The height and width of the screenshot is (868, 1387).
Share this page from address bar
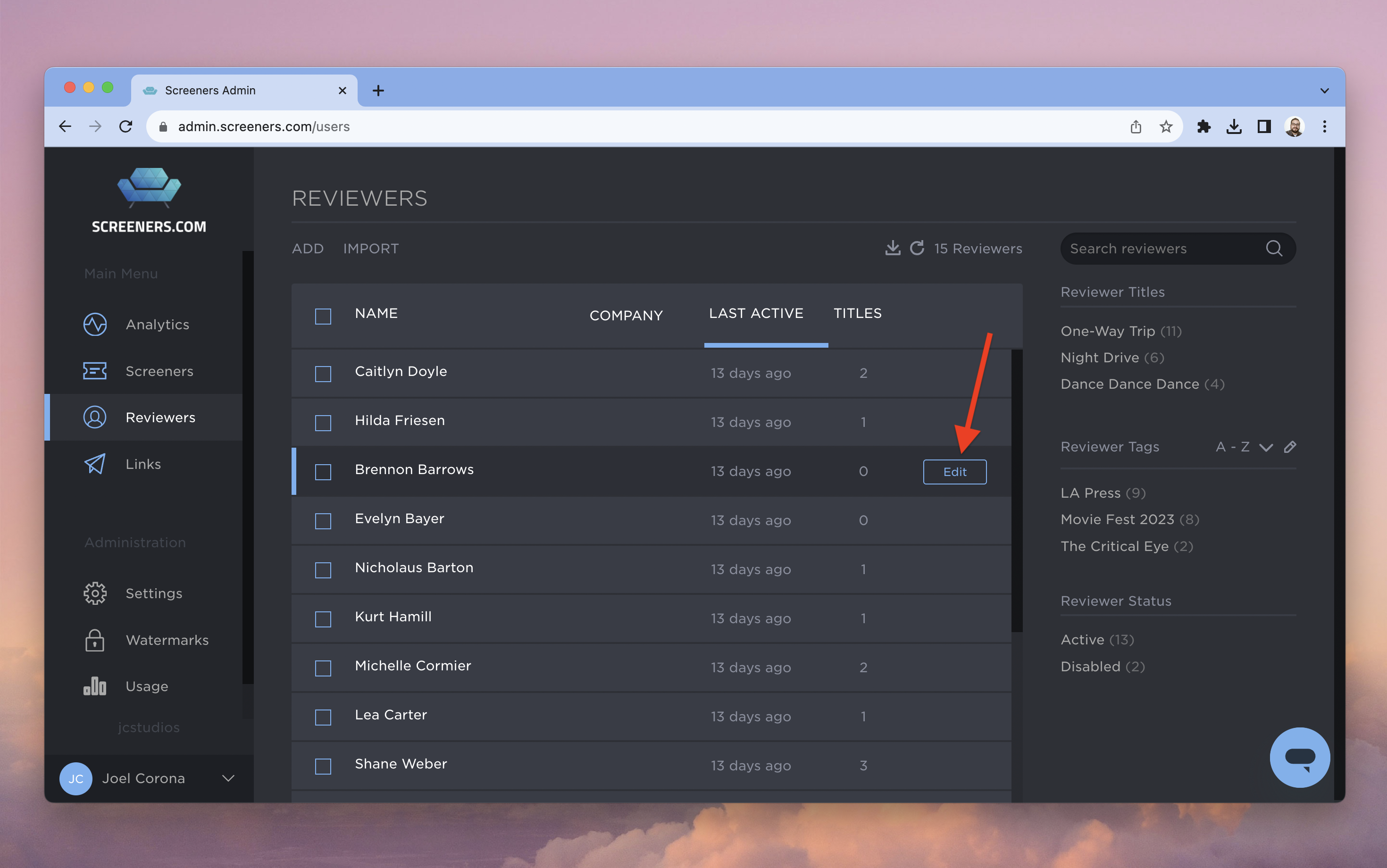tap(1136, 126)
